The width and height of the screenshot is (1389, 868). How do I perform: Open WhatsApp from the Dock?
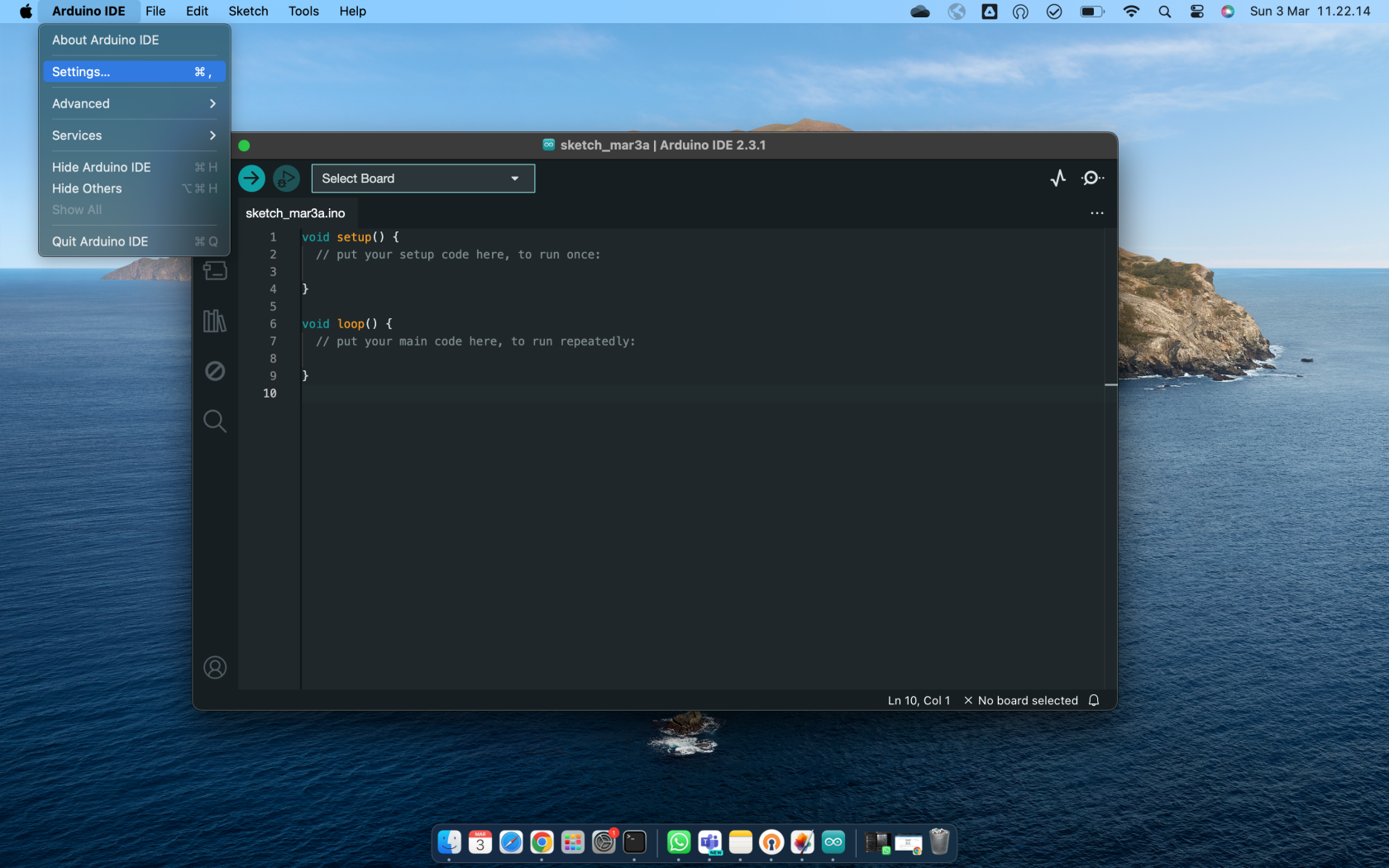pyautogui.click(x=679, y=842)
